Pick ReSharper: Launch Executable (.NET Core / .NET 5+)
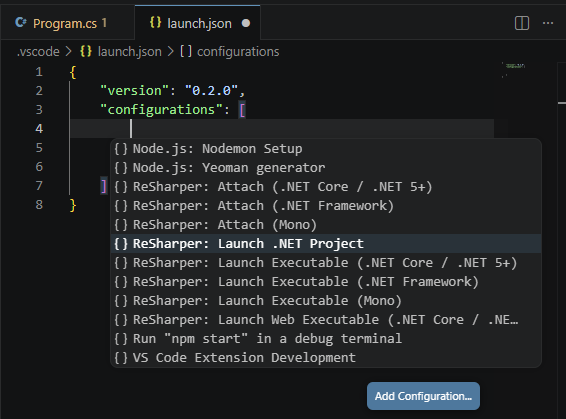Image resolution: width=566 pixels, height=419 pixels. click(x=326, y=263)
